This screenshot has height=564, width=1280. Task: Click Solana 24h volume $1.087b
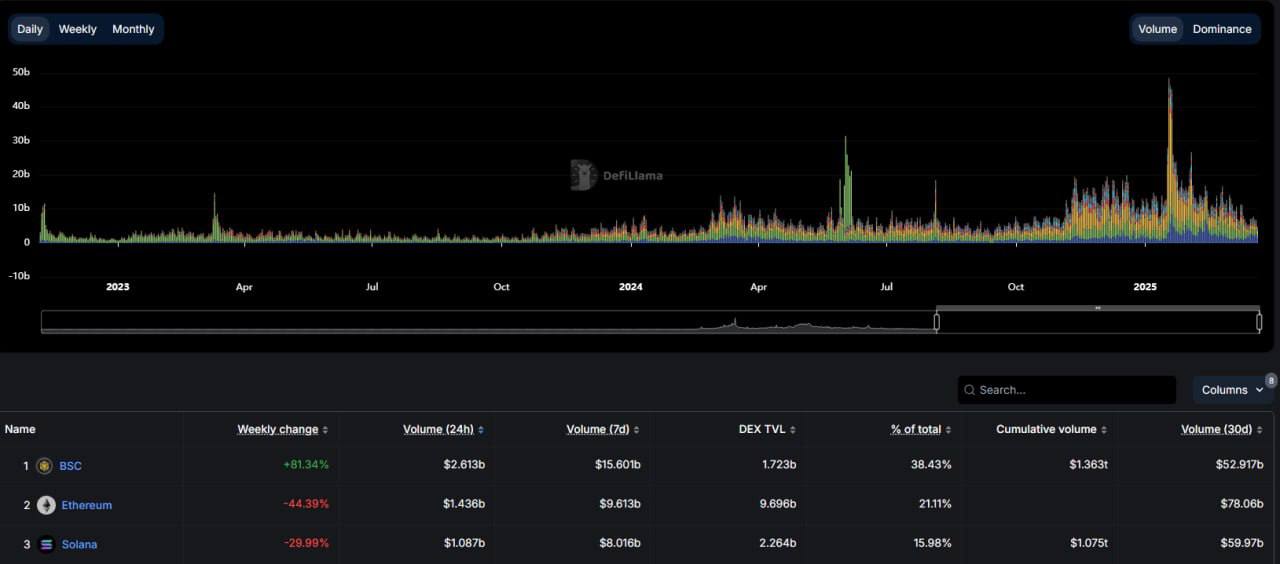click(464, 543)
